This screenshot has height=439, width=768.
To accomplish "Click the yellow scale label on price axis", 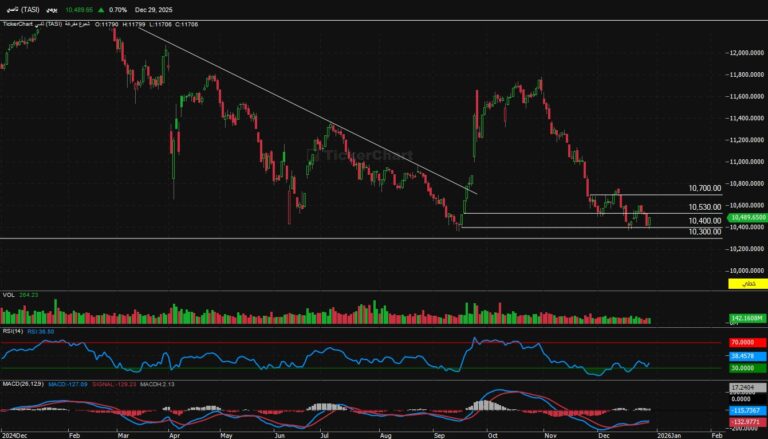I will coord(746,286).
